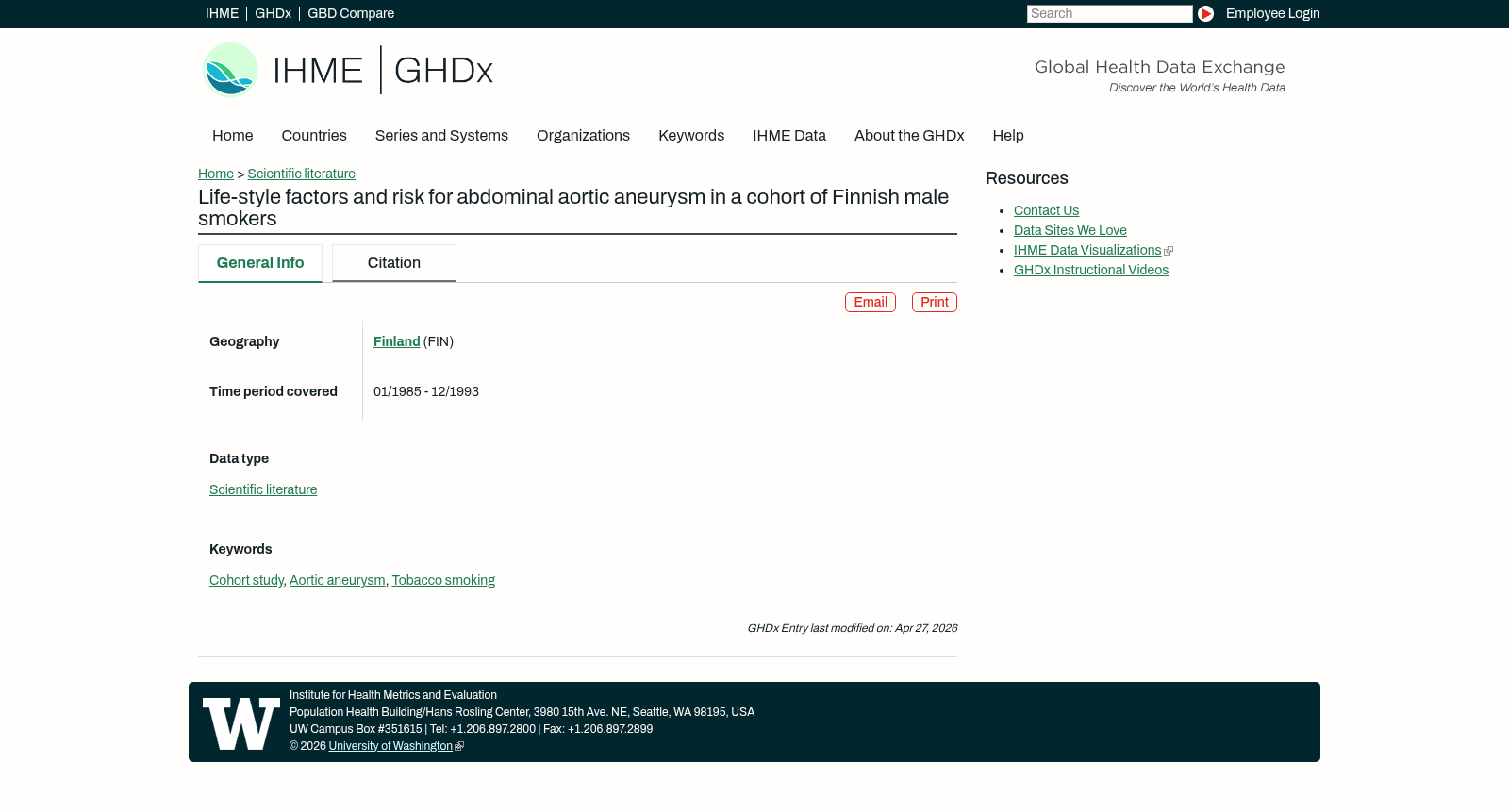Click the 'GHDx Entry last modified on' text
Image resolution: width=1509 pixels, height=812 pixels.
(x=852, y=628)
